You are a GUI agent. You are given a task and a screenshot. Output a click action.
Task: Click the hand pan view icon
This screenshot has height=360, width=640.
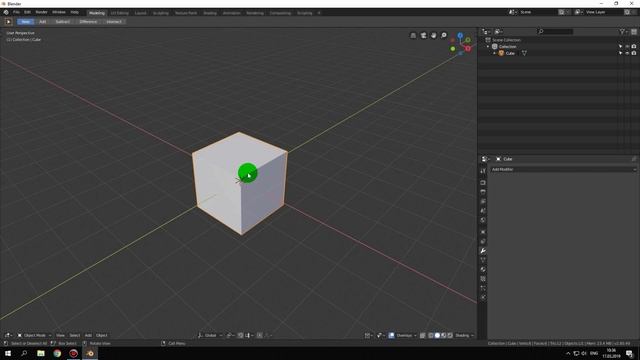[x=433, y=36]
